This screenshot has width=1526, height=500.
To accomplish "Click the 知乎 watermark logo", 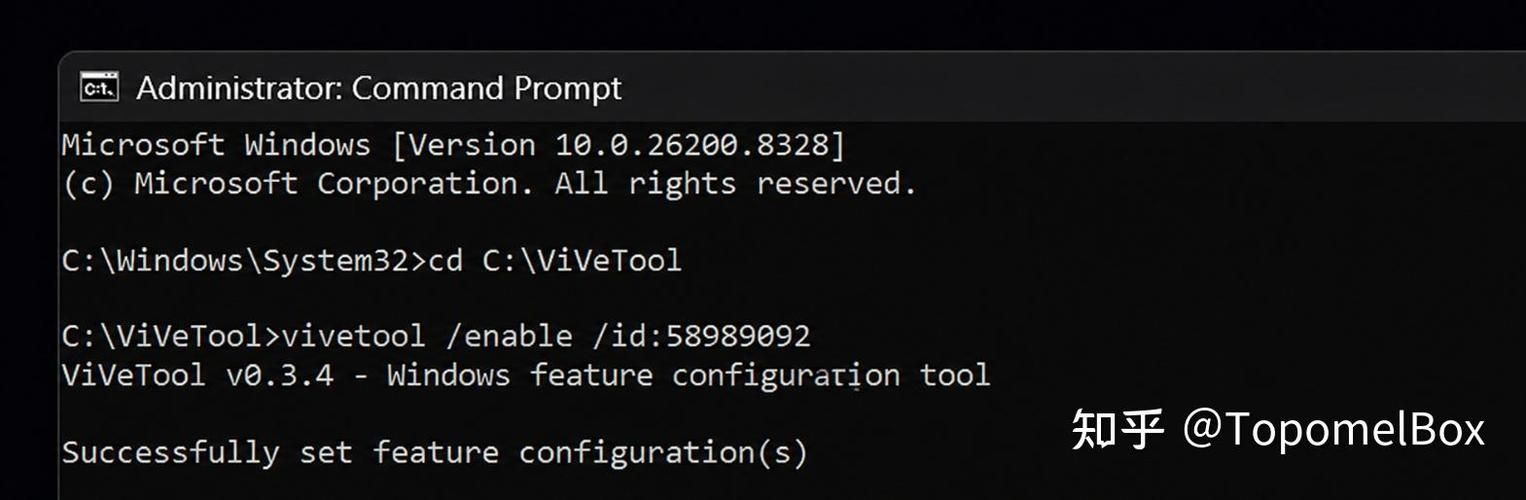I will pyautogui.click(x=1119, y=430).
